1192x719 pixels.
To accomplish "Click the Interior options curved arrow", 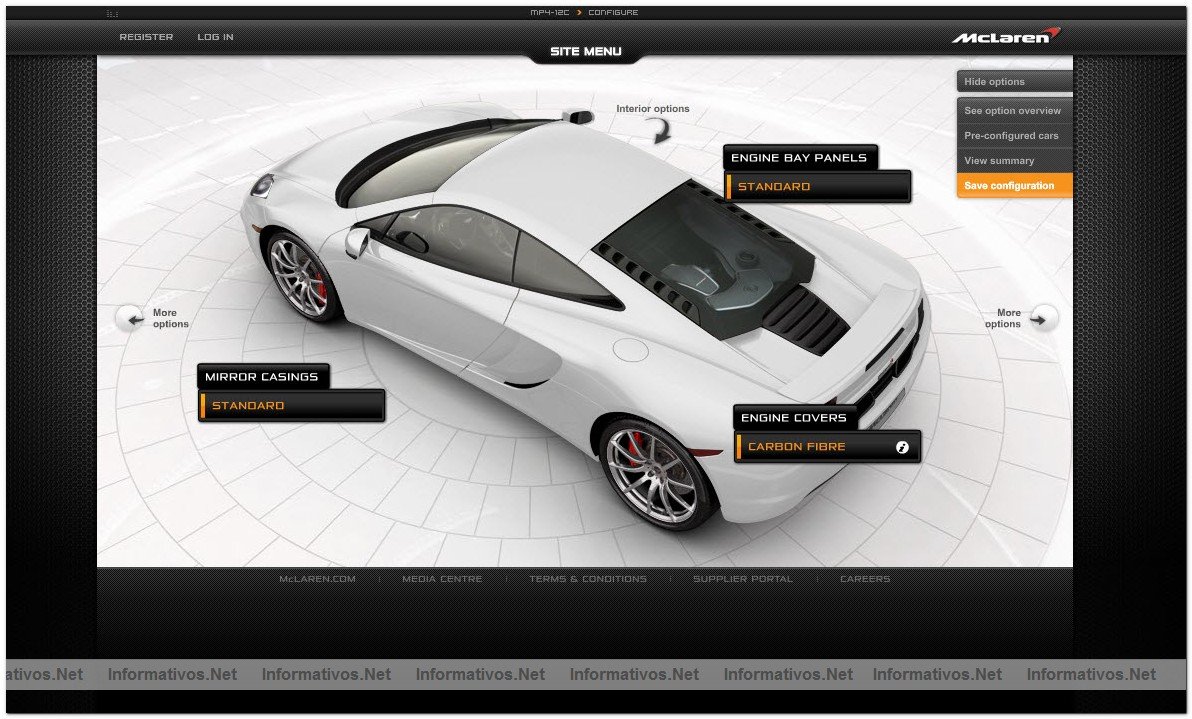I will (660, 132).
